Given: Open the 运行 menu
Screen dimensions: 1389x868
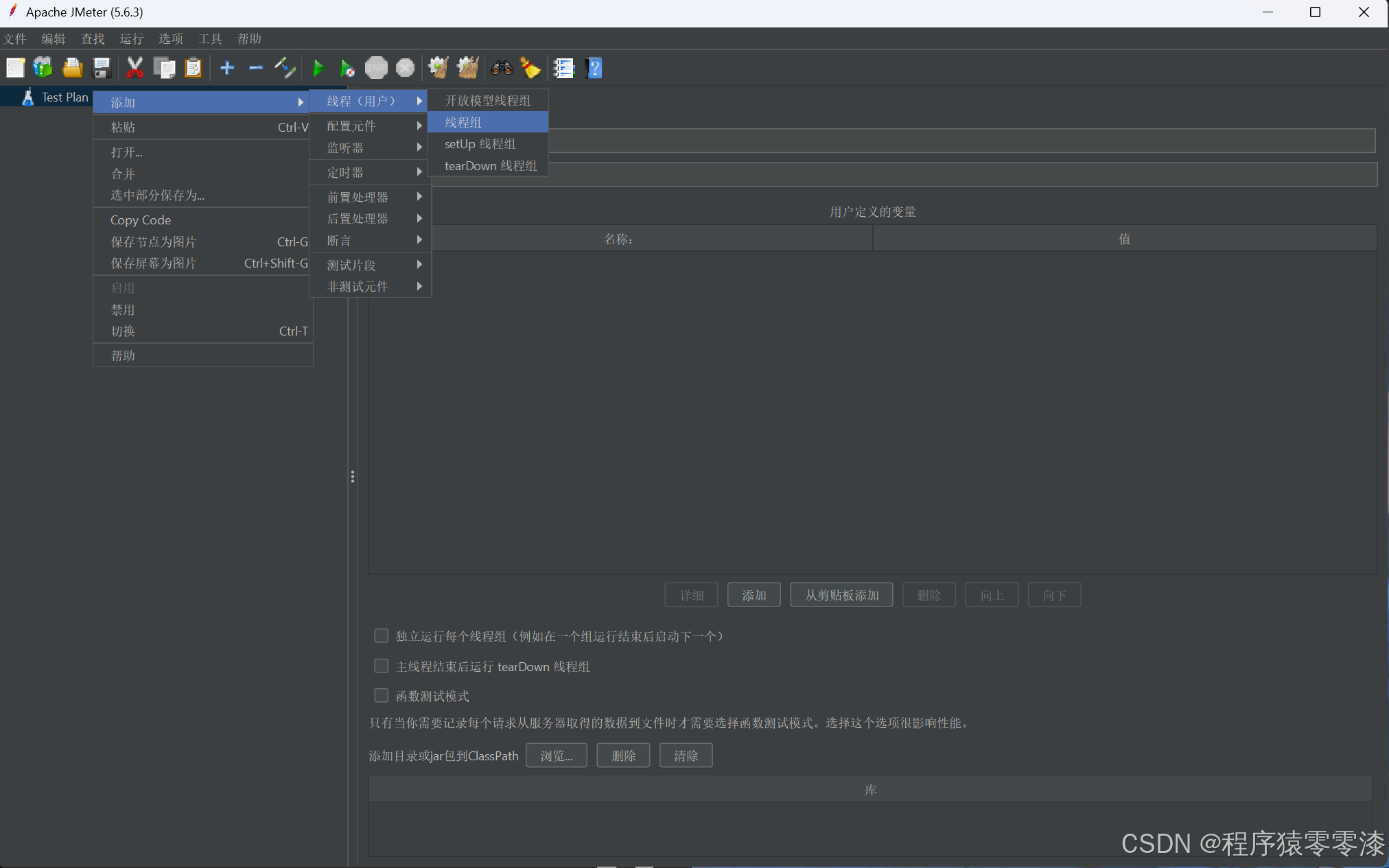Looking at the screenshot, I should (x=131, y=38).
